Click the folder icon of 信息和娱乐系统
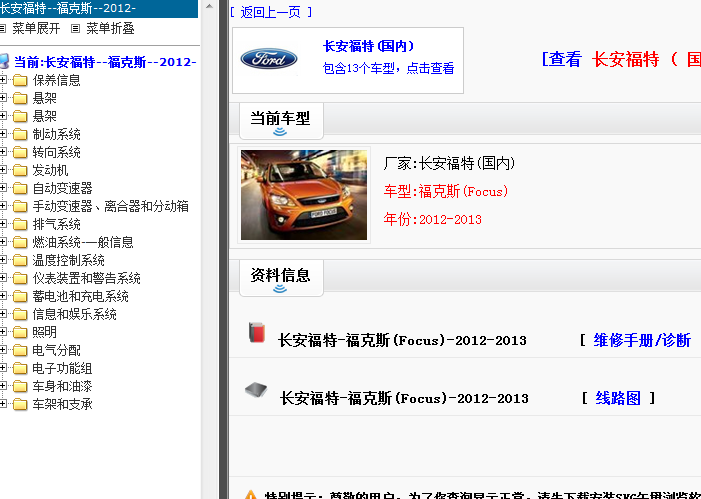This screenshot has width=701, height=499. click(x=20, y=314)
